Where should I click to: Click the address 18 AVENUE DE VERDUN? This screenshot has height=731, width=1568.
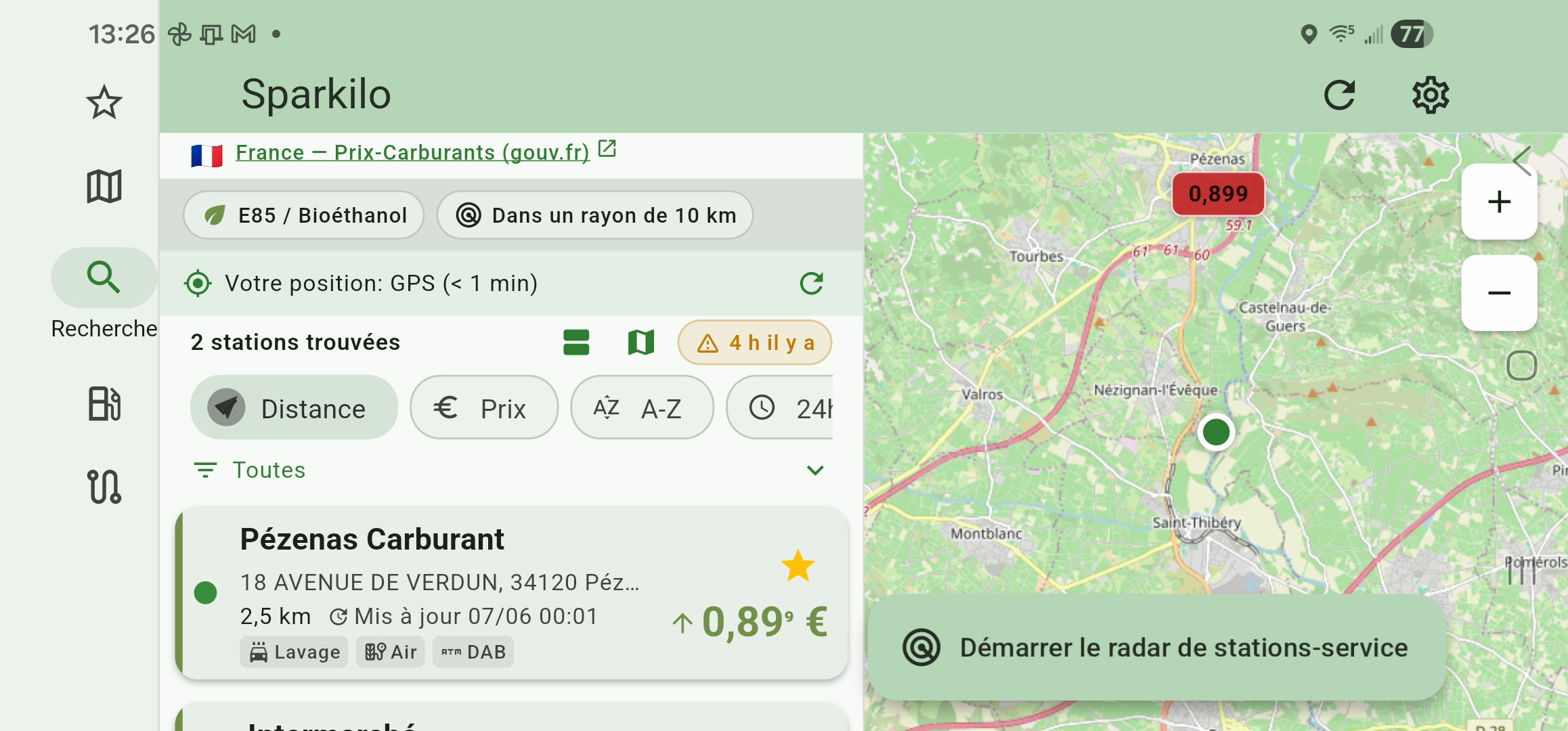point(440,582)
